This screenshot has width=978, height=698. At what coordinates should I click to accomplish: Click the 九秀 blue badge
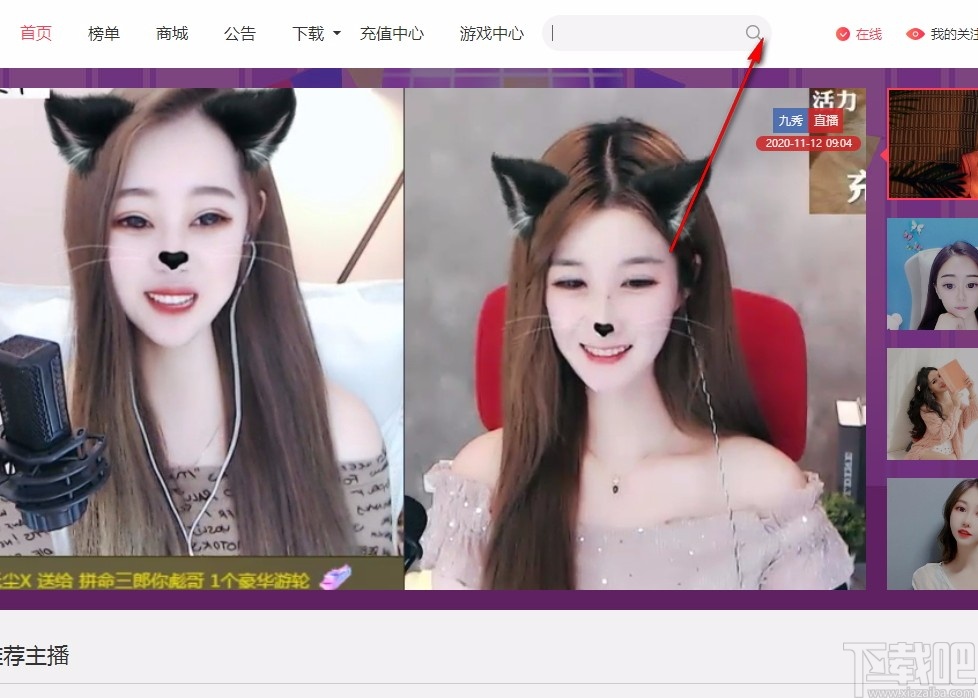pos(790,120)
